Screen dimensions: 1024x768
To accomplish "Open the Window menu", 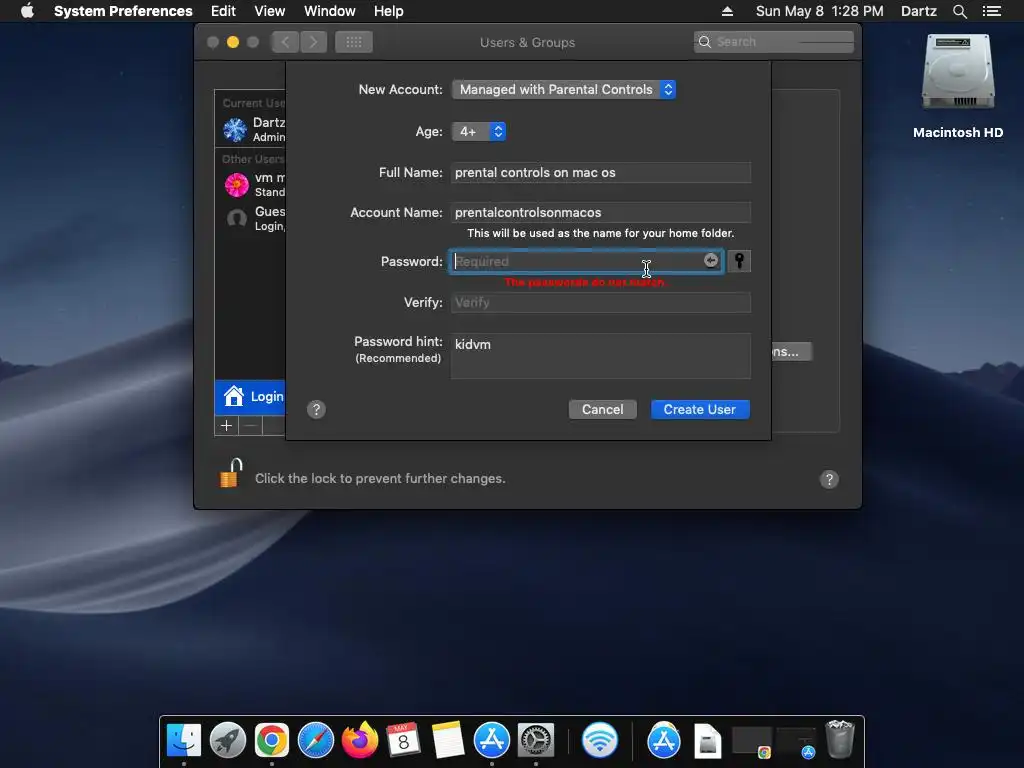I will (330, 11).
